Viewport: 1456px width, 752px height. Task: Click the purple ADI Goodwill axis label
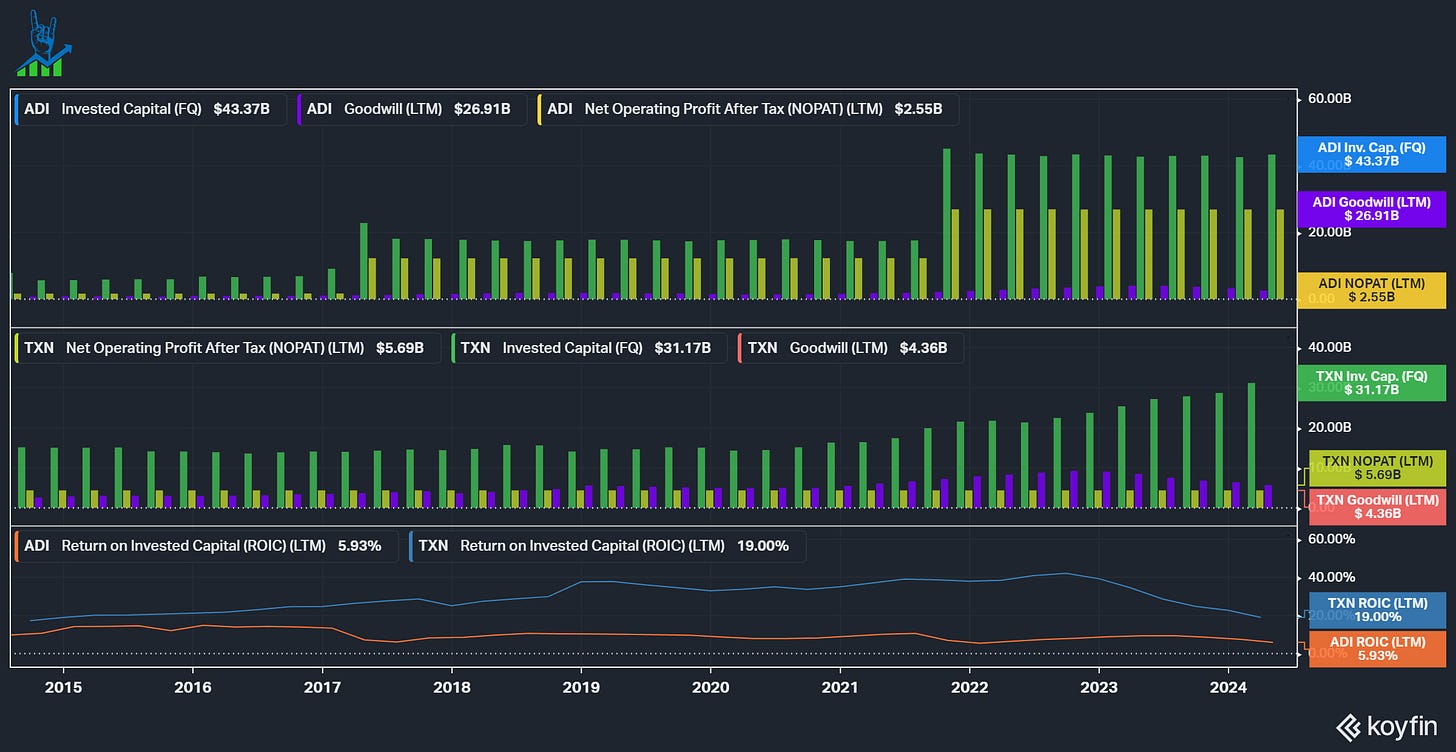click(x=1370, y=209)
